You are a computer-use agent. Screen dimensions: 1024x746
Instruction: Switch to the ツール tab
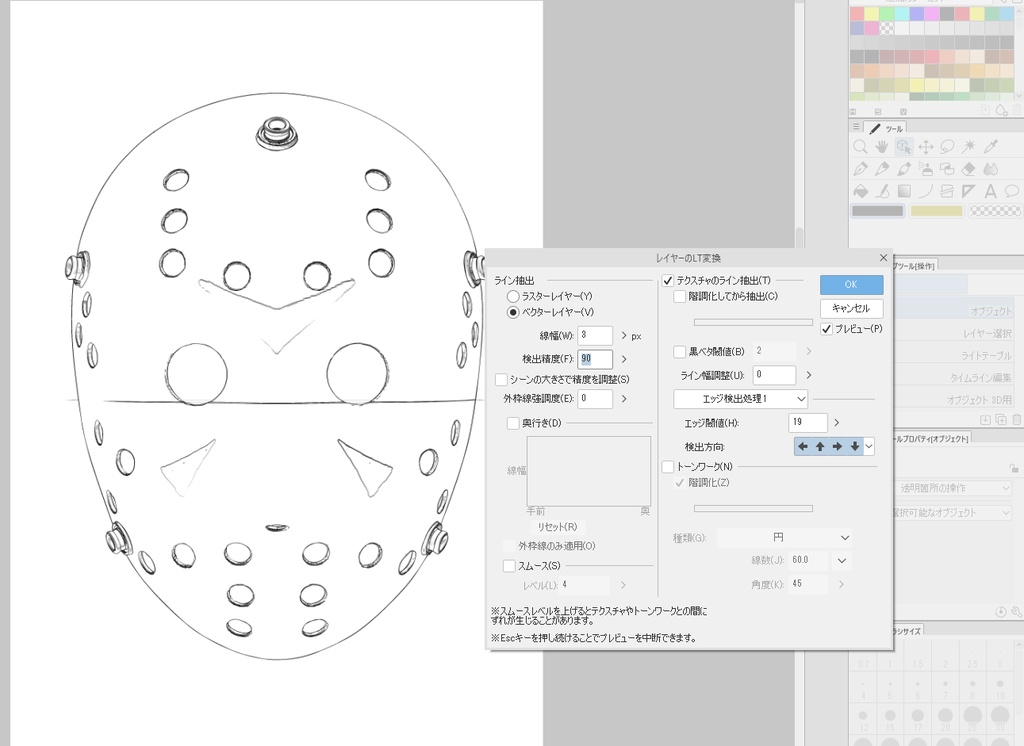tap(886, 128)
